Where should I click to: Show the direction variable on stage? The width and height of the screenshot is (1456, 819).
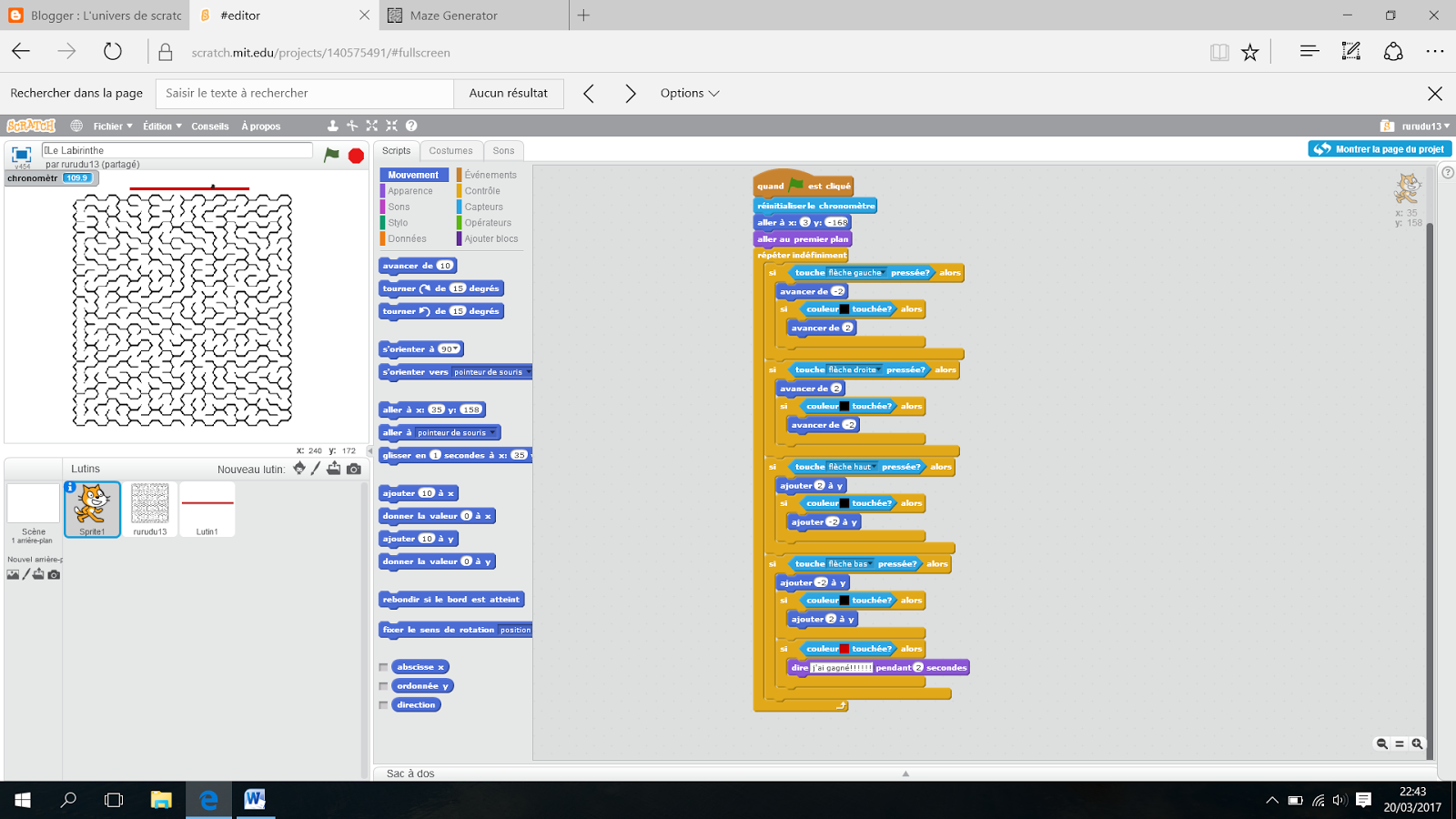pyautogui.click(x=383, y=704)
